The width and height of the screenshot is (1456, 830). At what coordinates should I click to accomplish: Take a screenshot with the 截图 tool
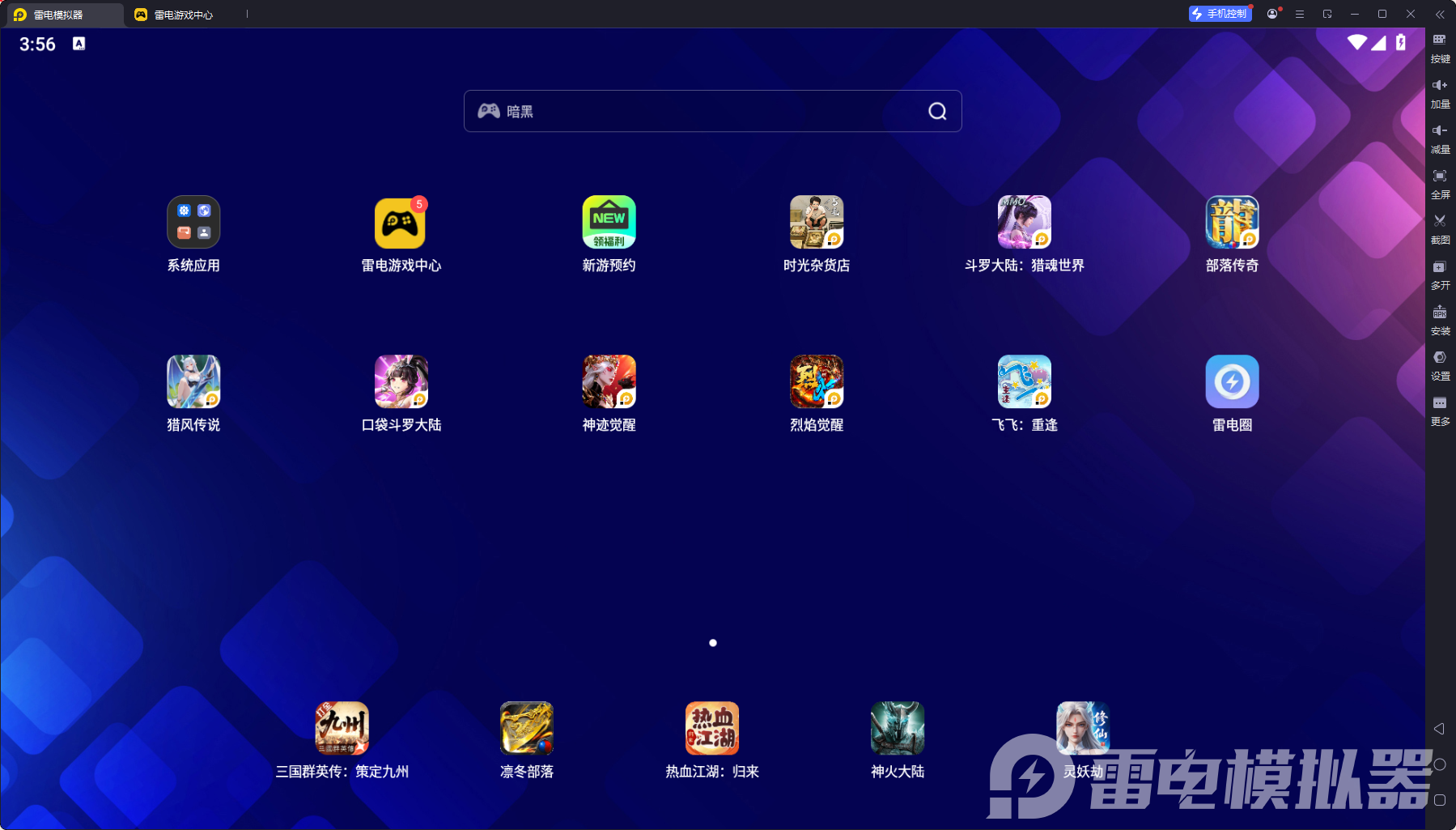pyautogui.click(x=1440, y=229)
